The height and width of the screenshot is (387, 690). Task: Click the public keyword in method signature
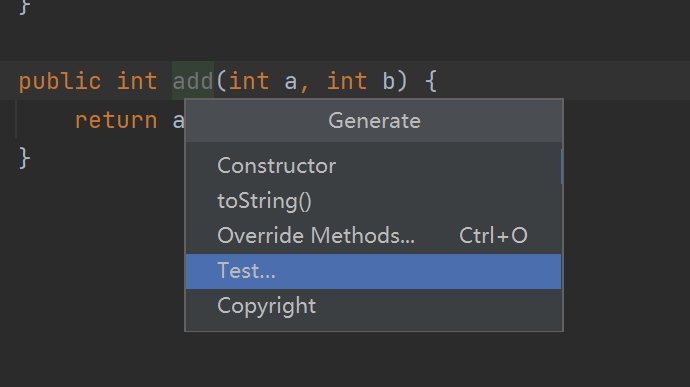[x=60, y=82]
